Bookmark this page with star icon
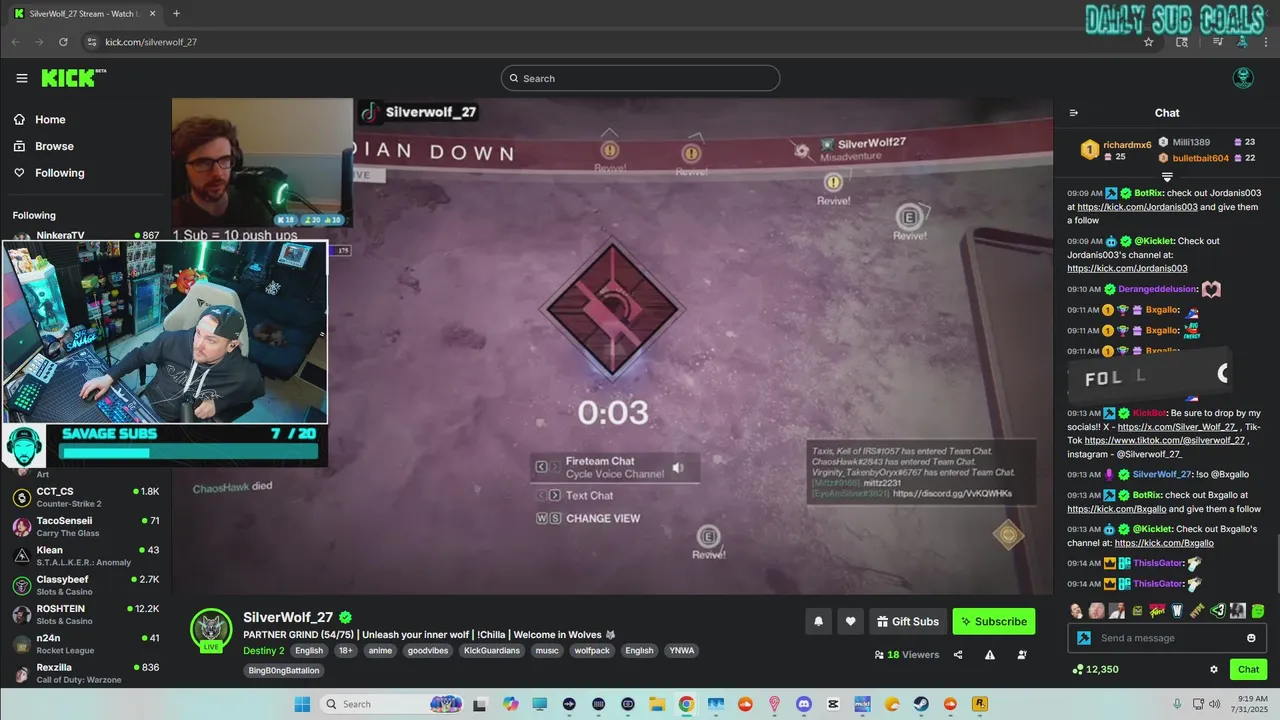The height and width of the screenshot is (720, 1280). [x=1148, y=42]
